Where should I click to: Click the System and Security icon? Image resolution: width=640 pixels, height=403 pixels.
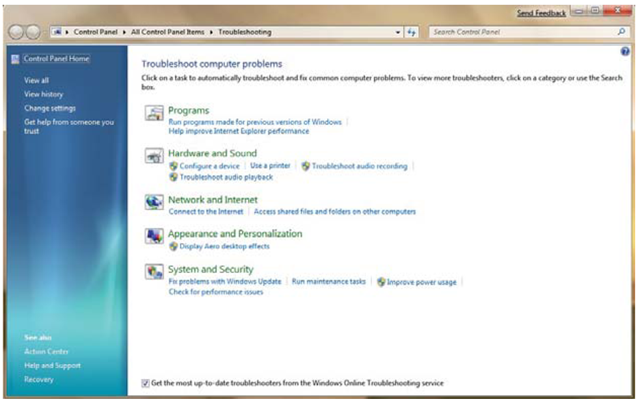[x=154, y=272]
